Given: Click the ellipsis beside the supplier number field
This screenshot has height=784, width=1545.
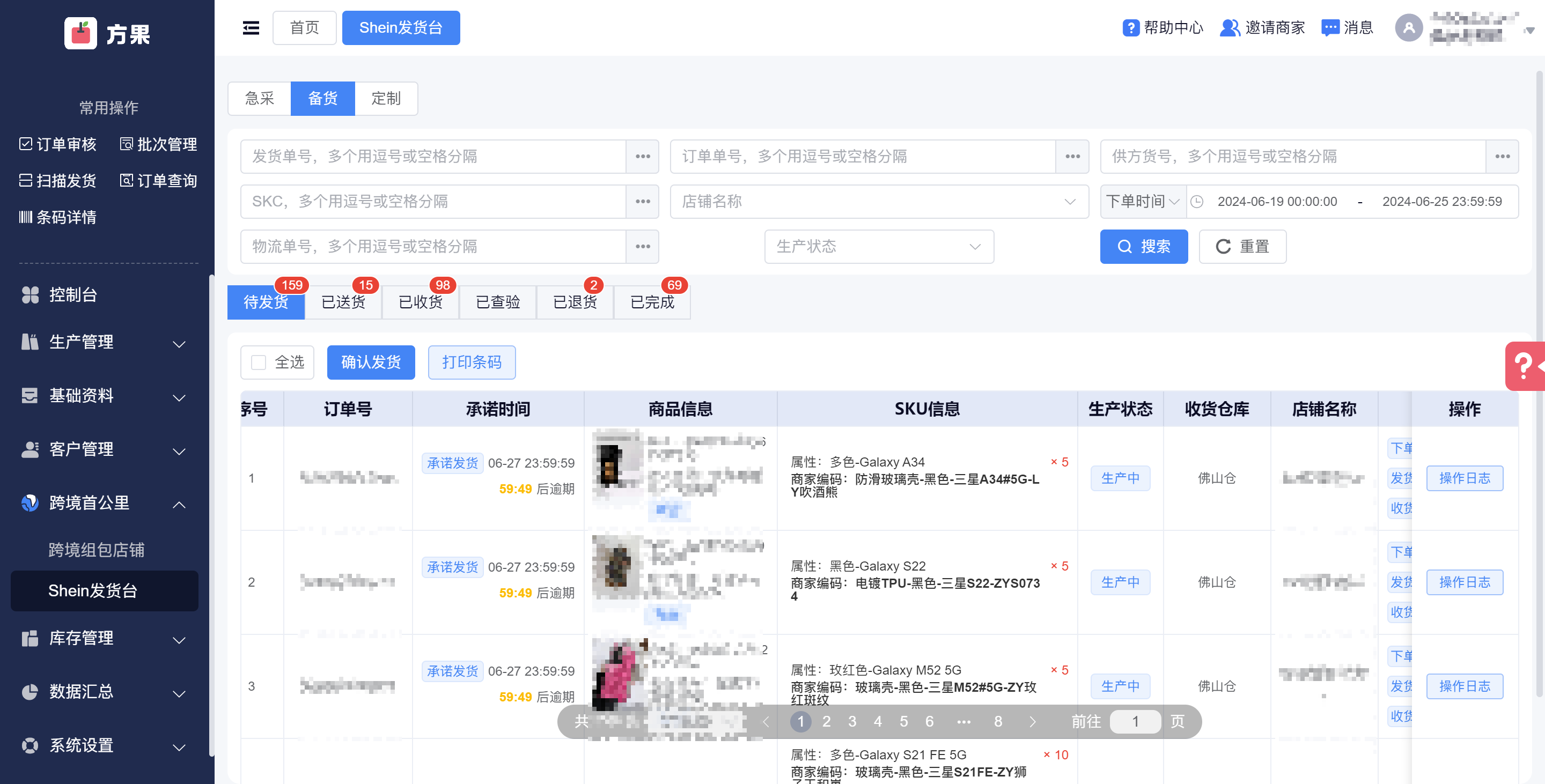Looking at the screenshot, I should click(x=1502, y=157).
